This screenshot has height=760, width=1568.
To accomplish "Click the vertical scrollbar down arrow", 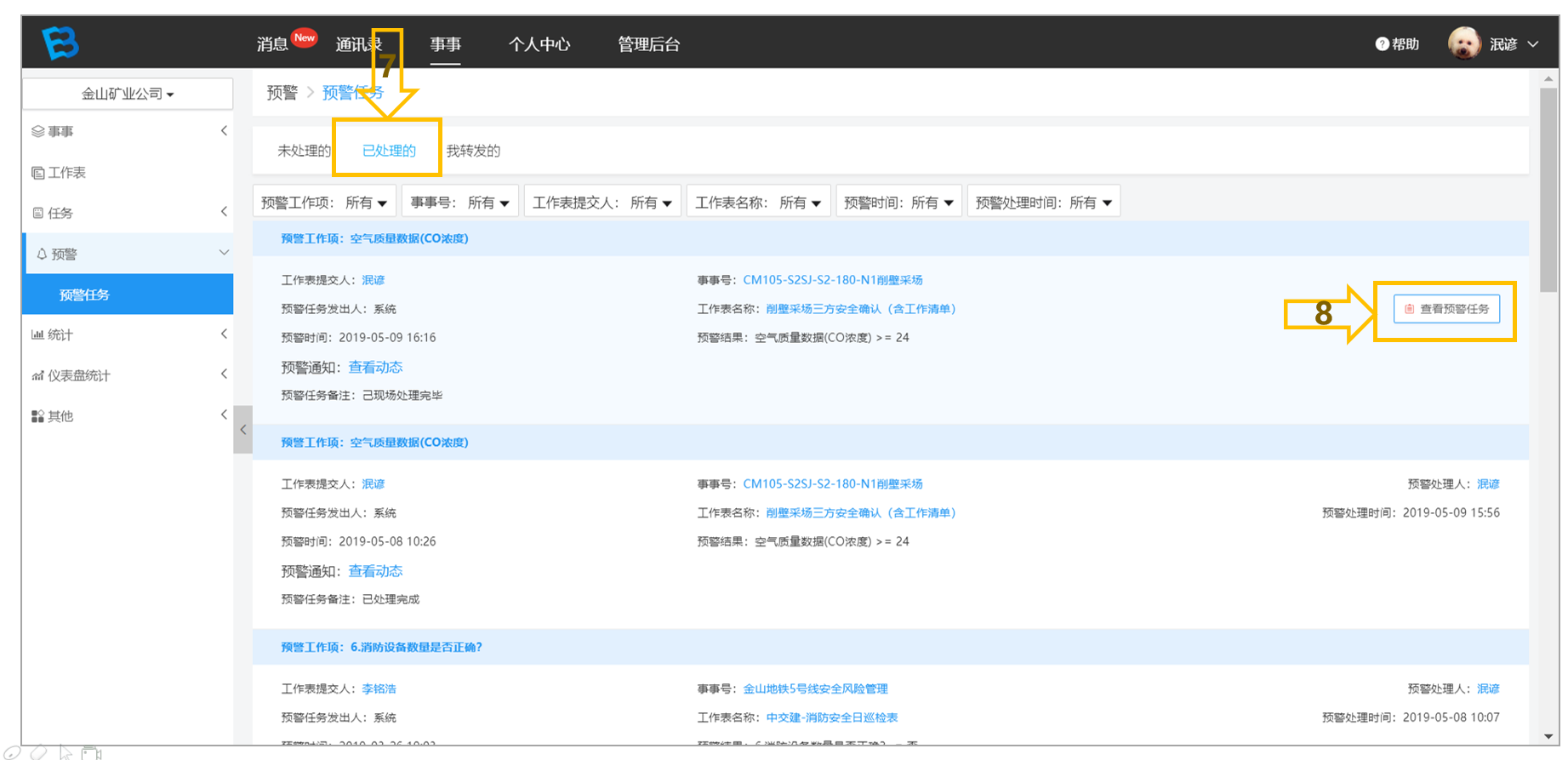I will click(1548, 737).
